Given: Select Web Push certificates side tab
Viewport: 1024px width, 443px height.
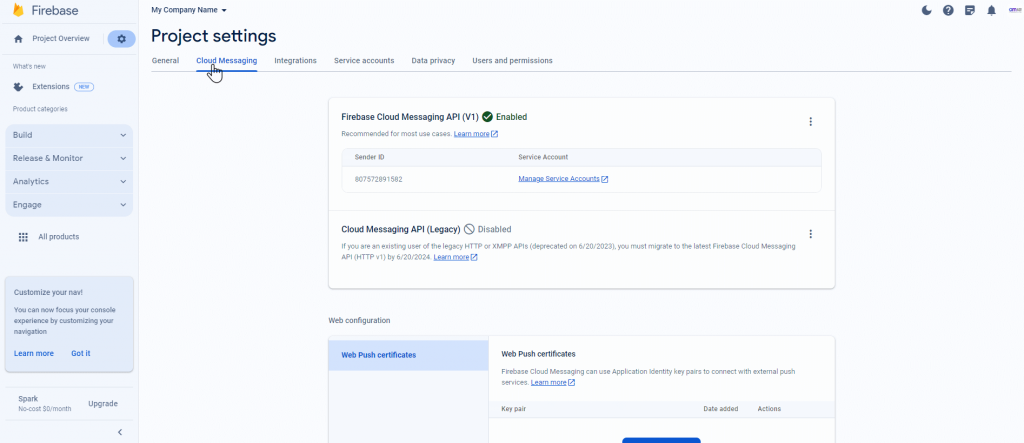Looking at the screenshot, I should point(408,355).
